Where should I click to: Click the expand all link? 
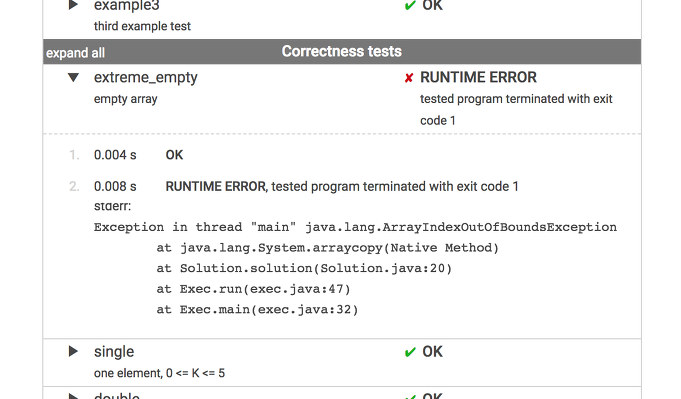(x=76, y=53)
